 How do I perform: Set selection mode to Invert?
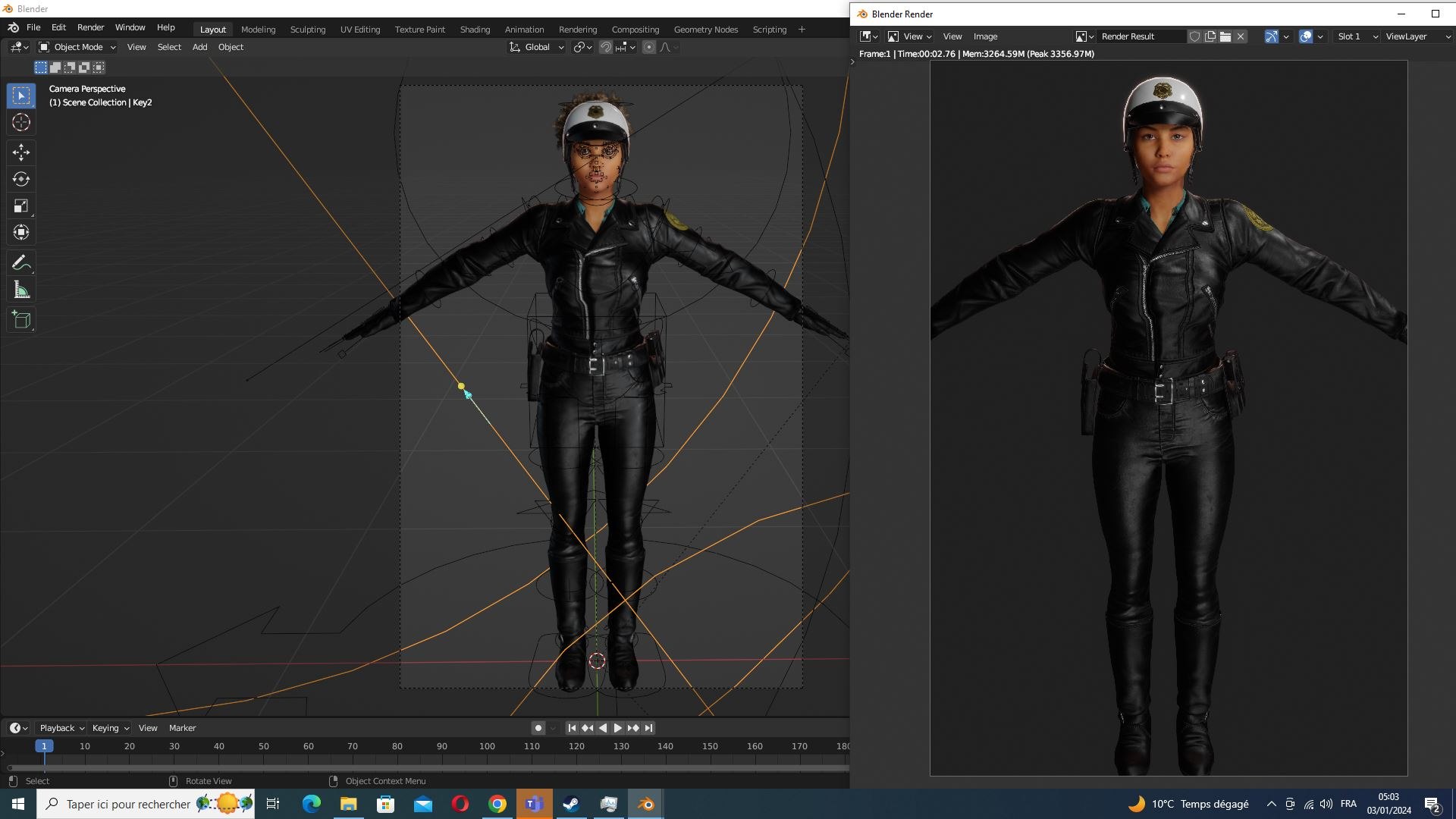click(x=84, y=67)
